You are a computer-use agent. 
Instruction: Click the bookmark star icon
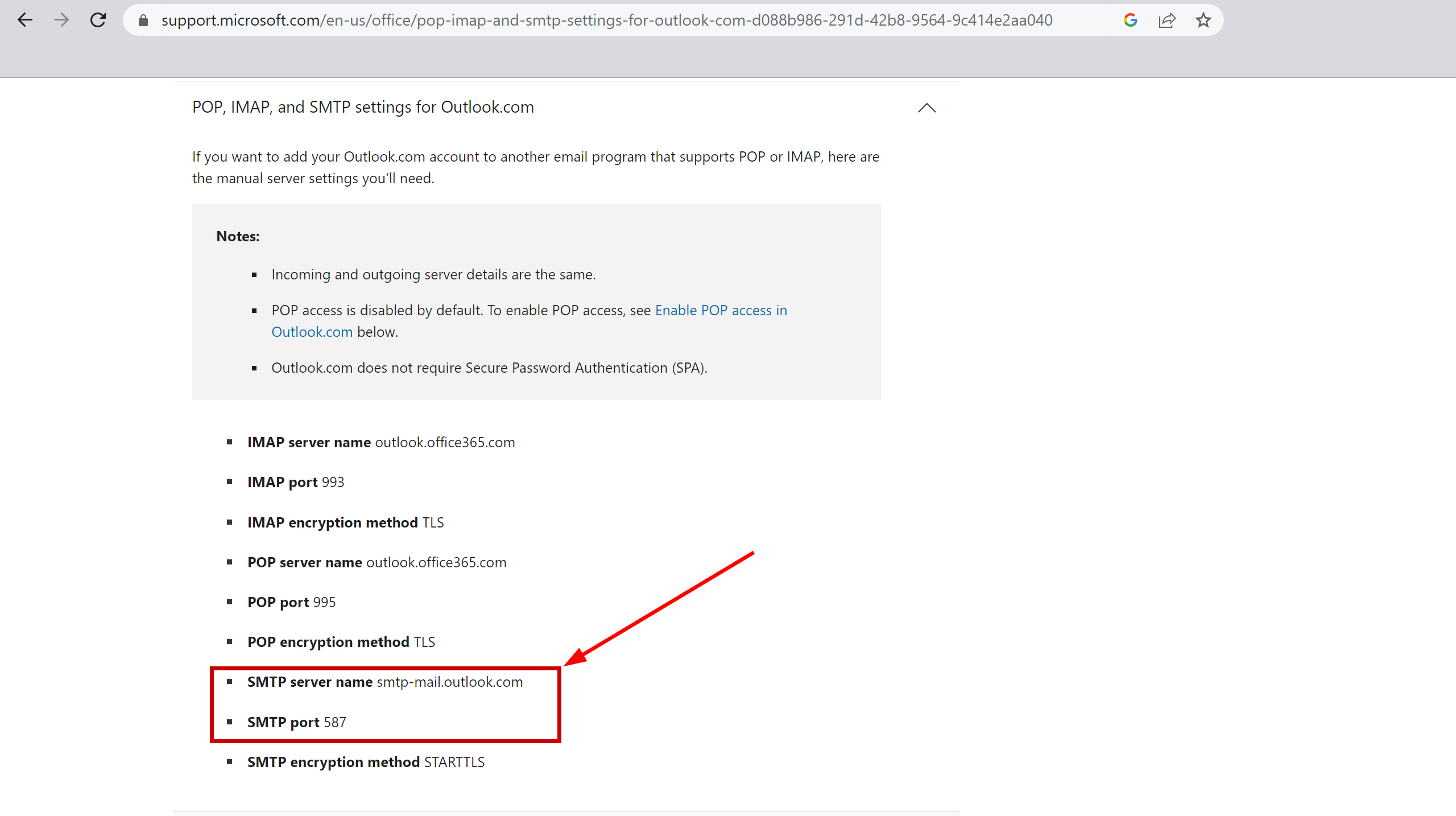point(1203,19)
